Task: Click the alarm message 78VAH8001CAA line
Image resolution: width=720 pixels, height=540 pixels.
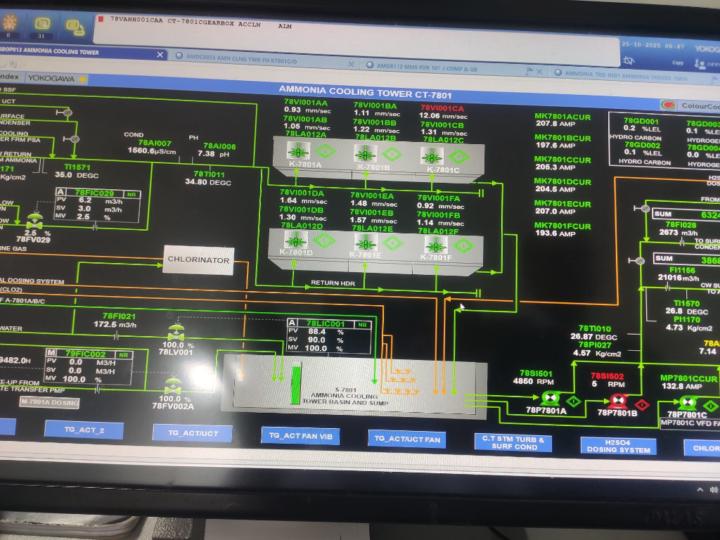Action: (x=202, y=23)
